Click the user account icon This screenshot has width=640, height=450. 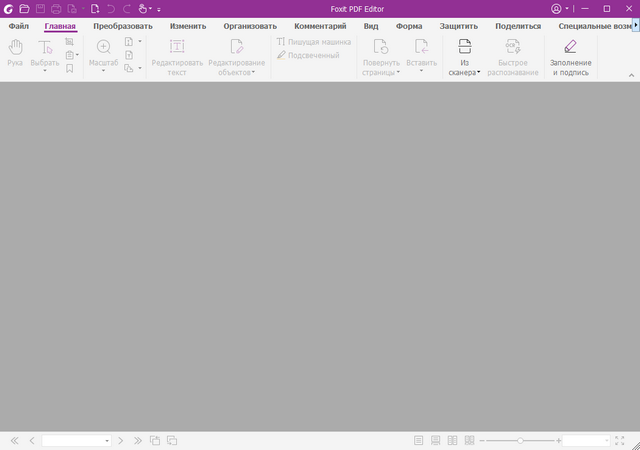coord(556,8)
